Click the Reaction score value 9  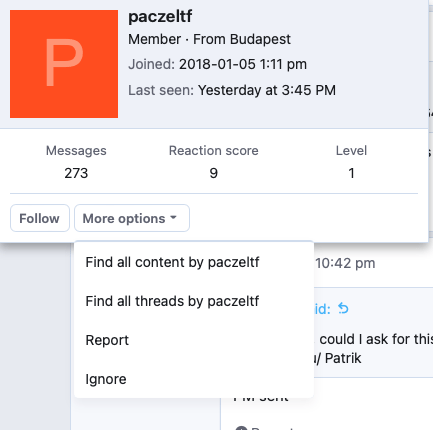click(214, 173)
